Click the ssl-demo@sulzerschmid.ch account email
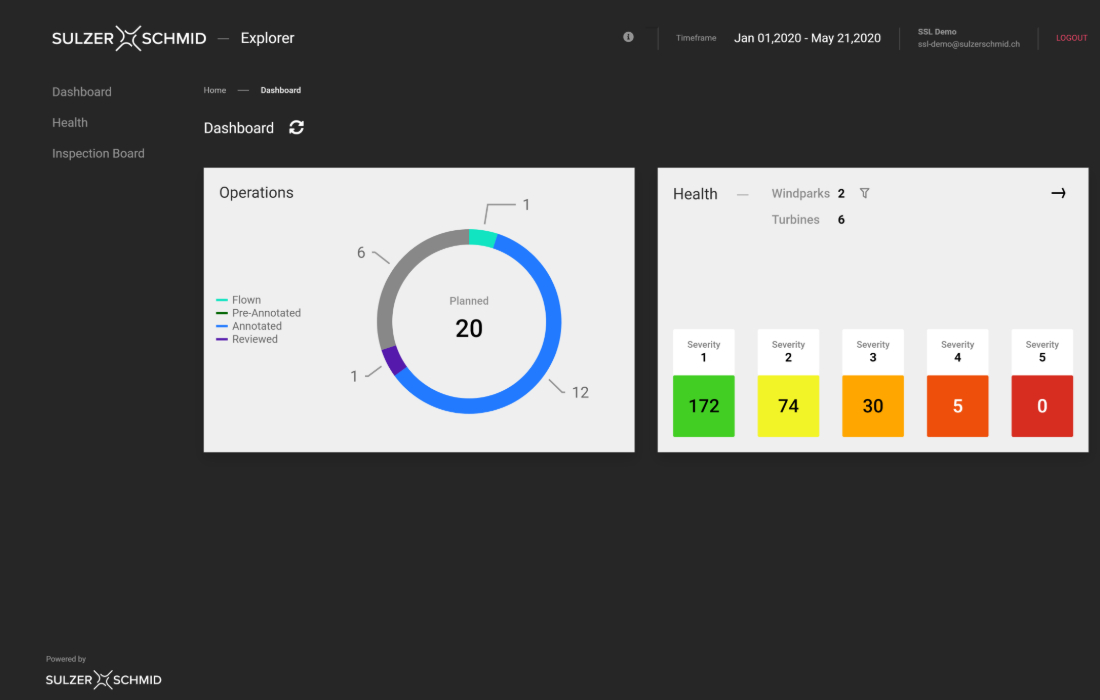 (968, 44)
